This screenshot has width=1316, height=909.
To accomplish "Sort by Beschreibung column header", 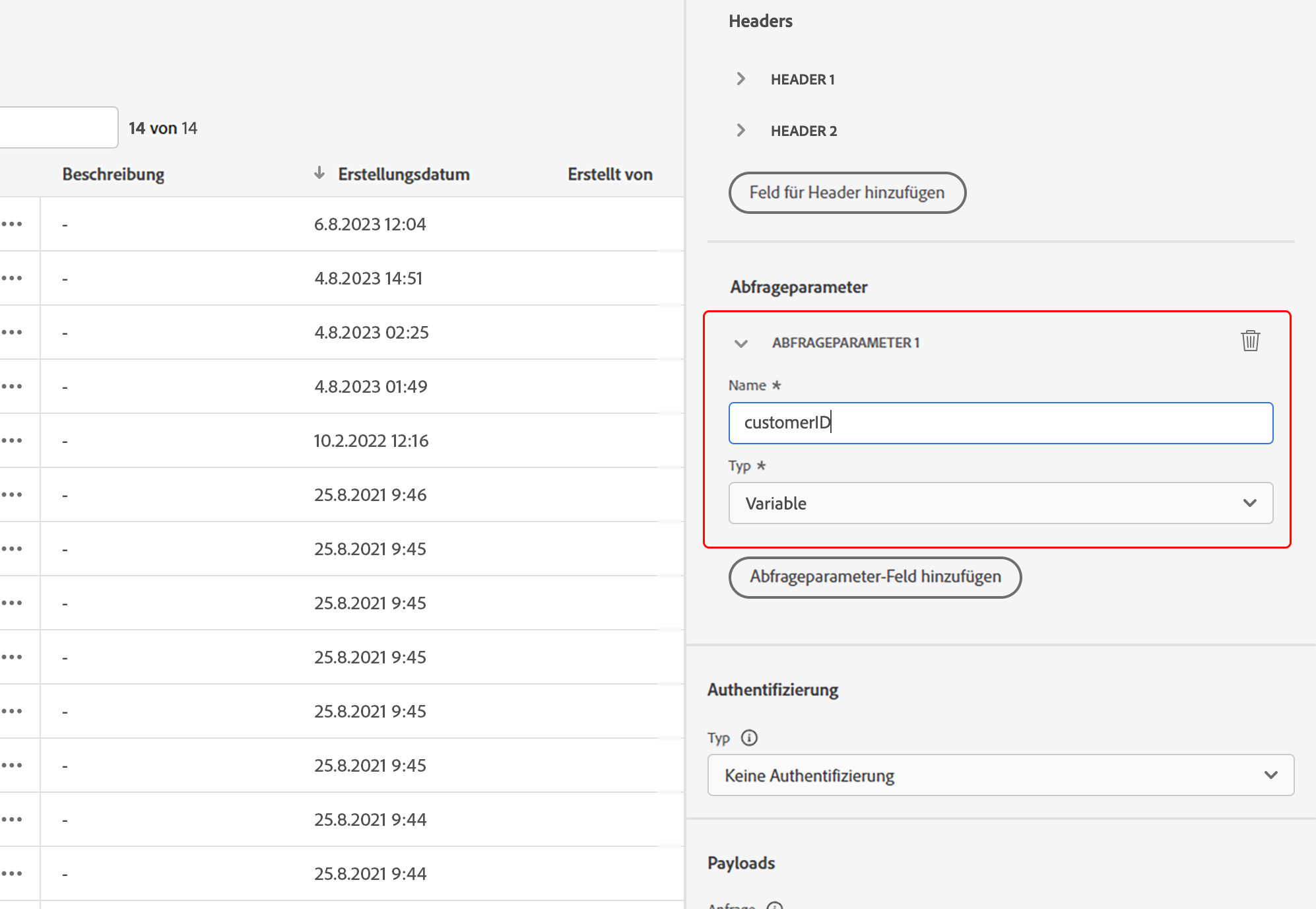I will coord(114,174).
